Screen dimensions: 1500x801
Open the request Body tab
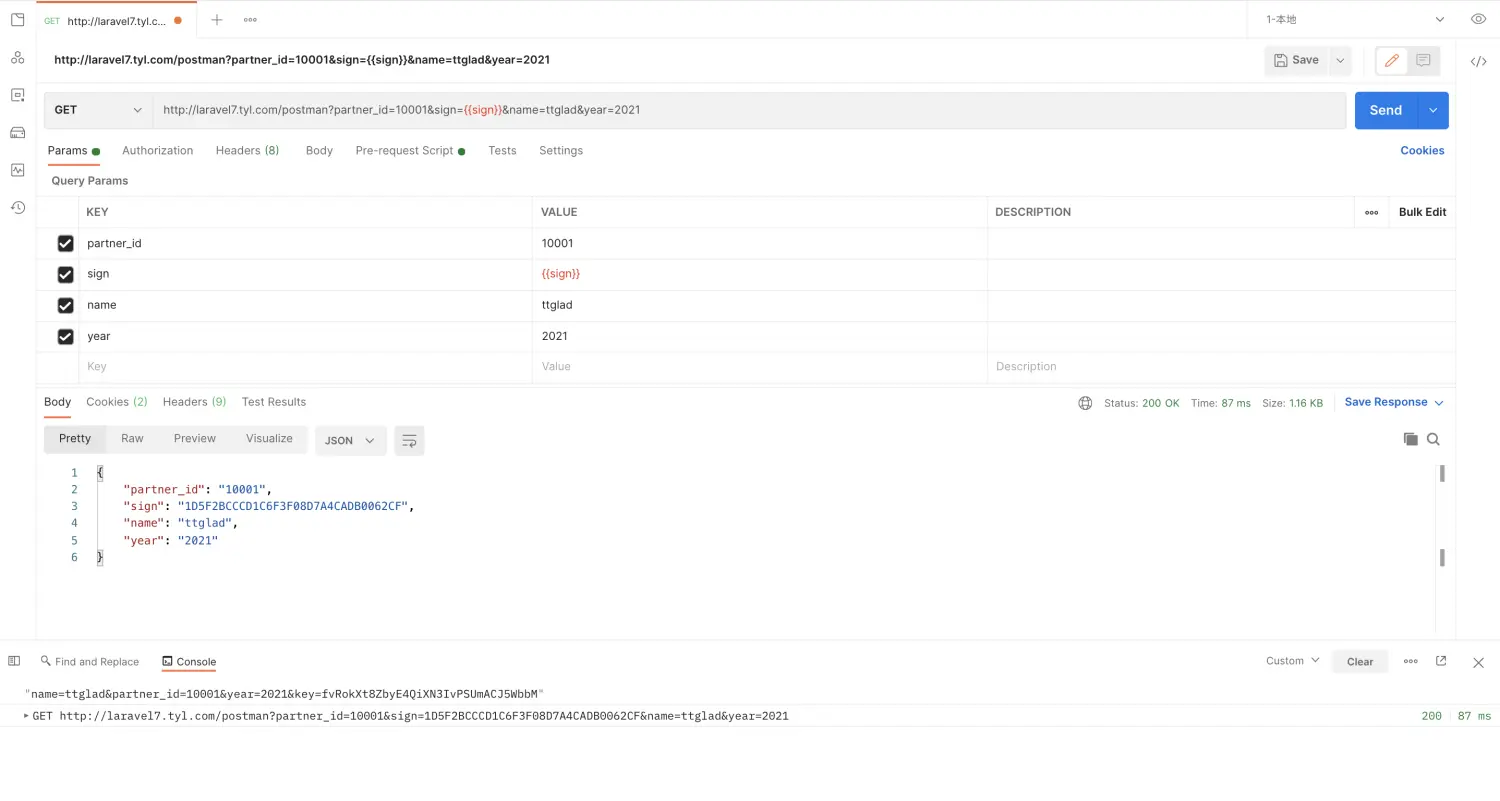[x=319, y=150]
